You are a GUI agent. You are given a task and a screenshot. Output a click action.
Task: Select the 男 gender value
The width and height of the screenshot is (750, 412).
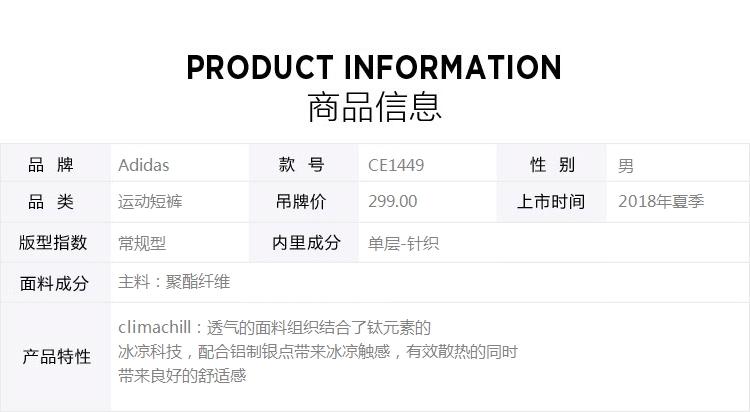(626, 166)
